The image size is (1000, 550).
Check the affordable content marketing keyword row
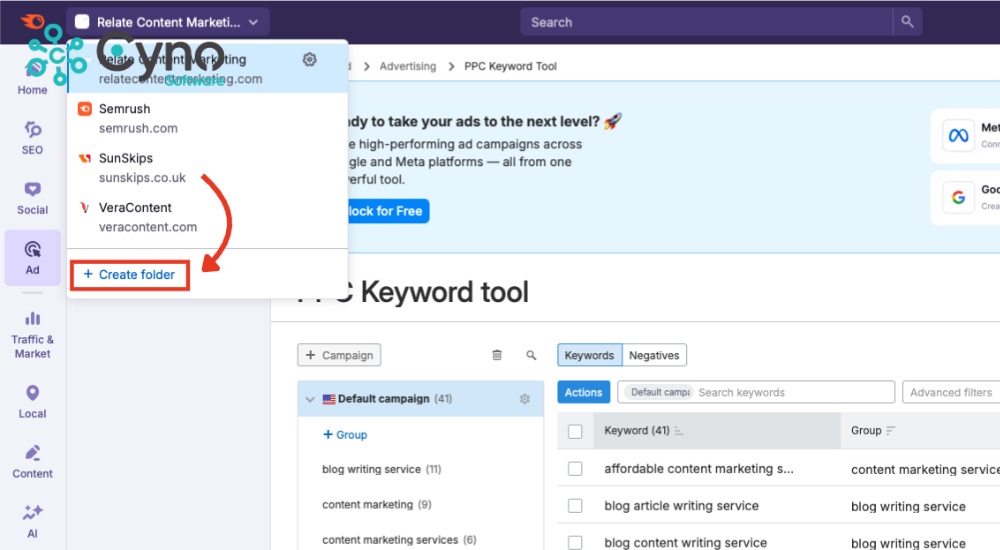click(575, 469)
